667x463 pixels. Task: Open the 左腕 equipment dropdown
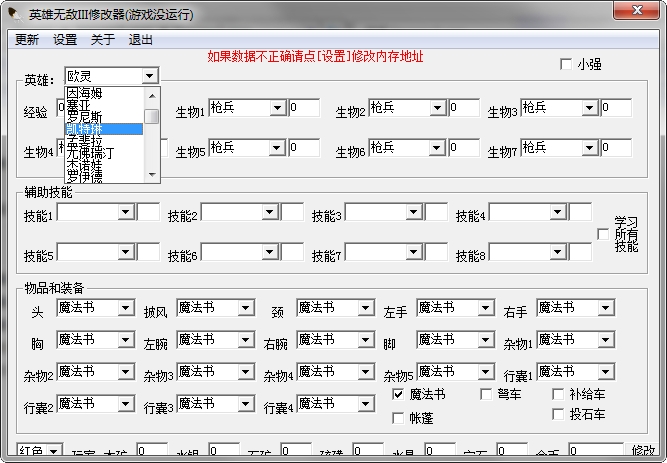click(246, 340)
